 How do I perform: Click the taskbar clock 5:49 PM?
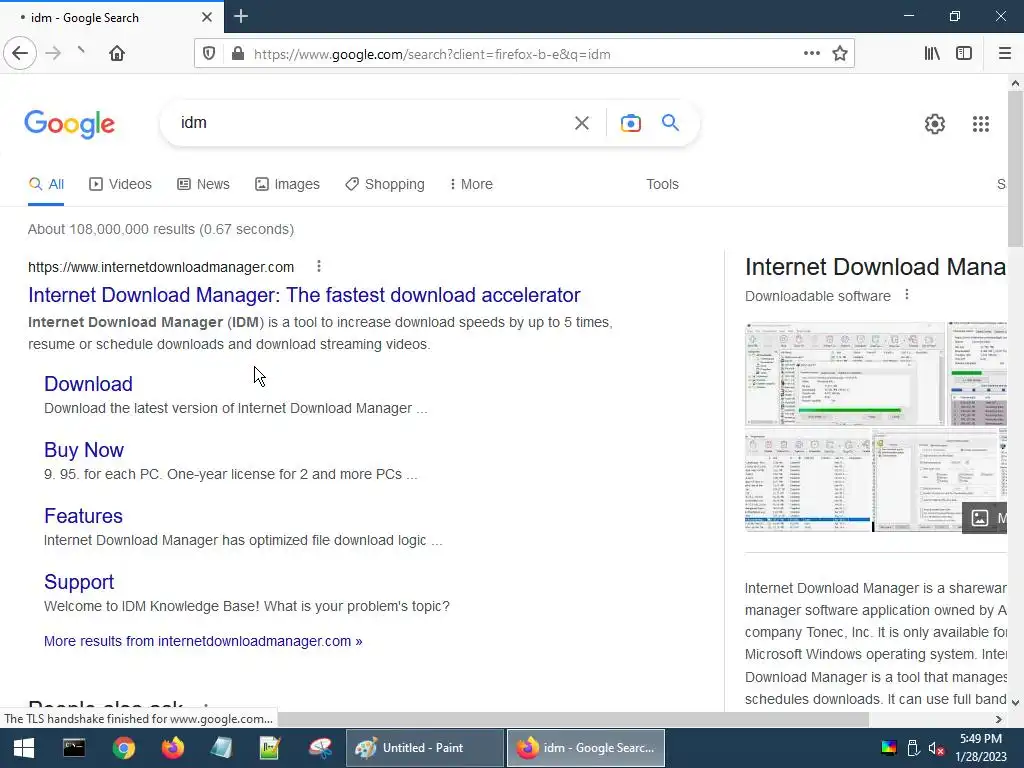coord(980,739)
